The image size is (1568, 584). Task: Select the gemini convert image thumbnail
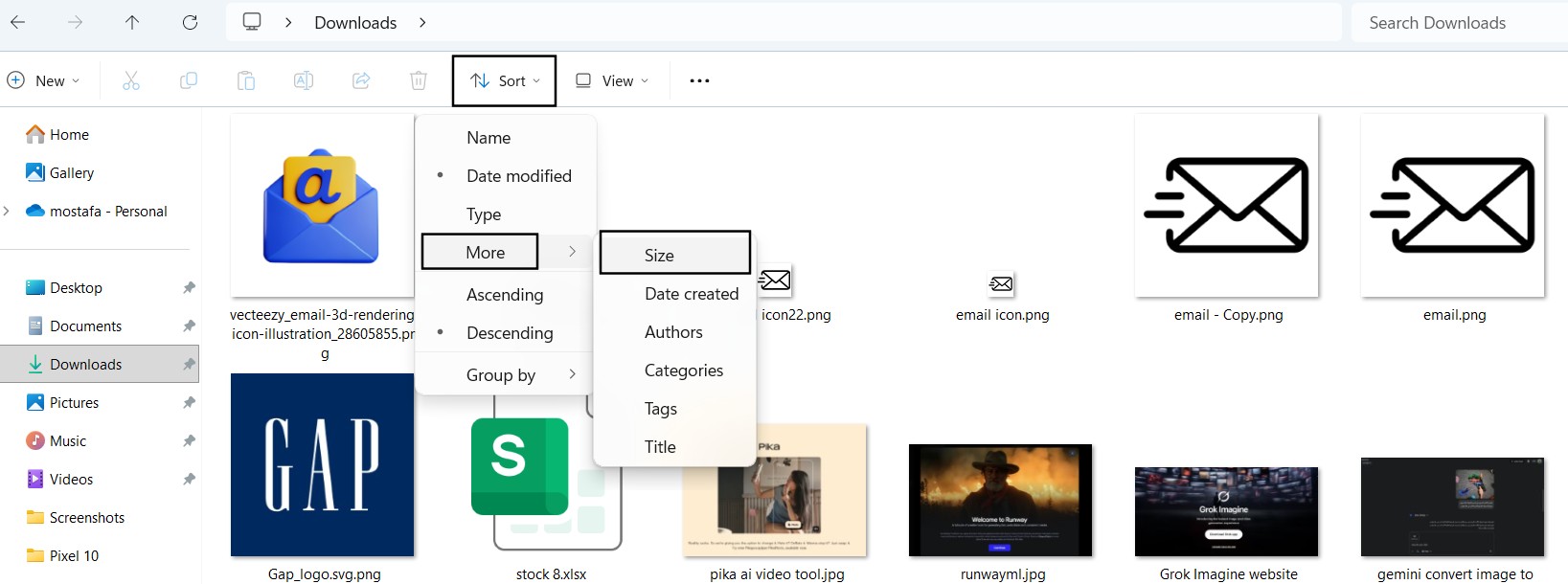click(x=1453, y=506)
